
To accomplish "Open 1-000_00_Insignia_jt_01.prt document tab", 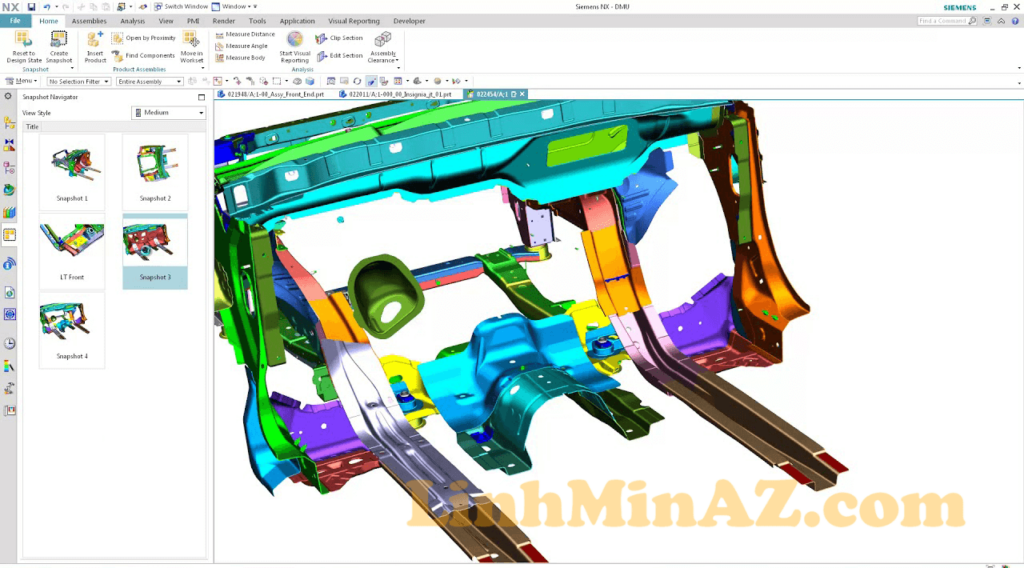I will tap(396, 94).
